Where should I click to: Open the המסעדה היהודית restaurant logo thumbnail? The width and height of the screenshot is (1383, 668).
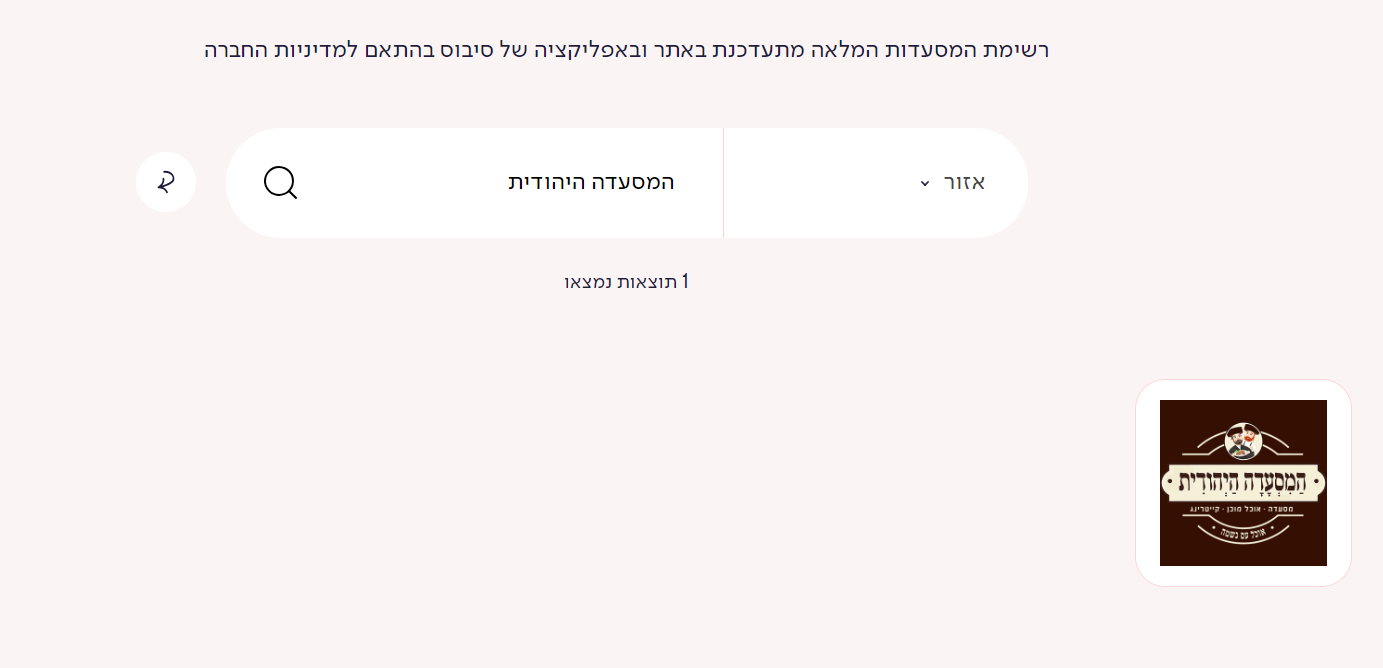coord(1243,483)
